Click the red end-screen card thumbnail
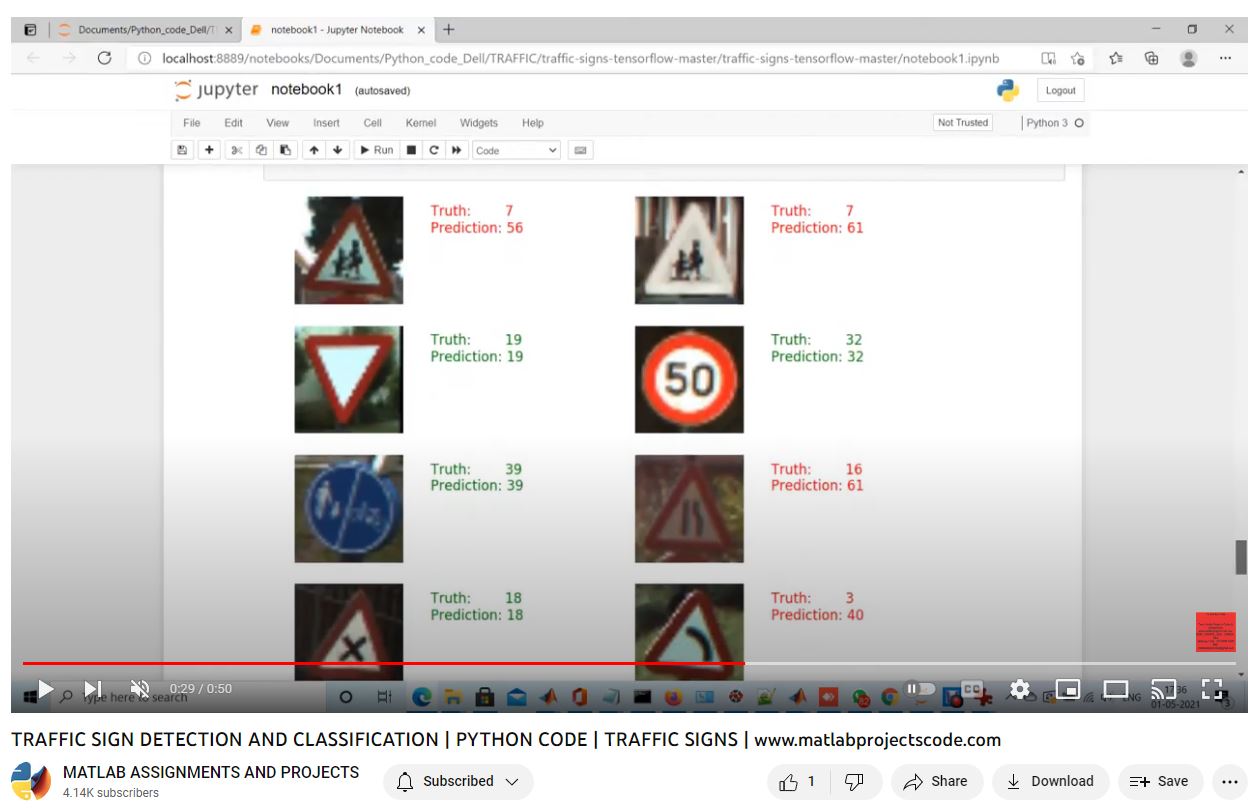This screenshot has width=1258, height=809. [1216, 632]
